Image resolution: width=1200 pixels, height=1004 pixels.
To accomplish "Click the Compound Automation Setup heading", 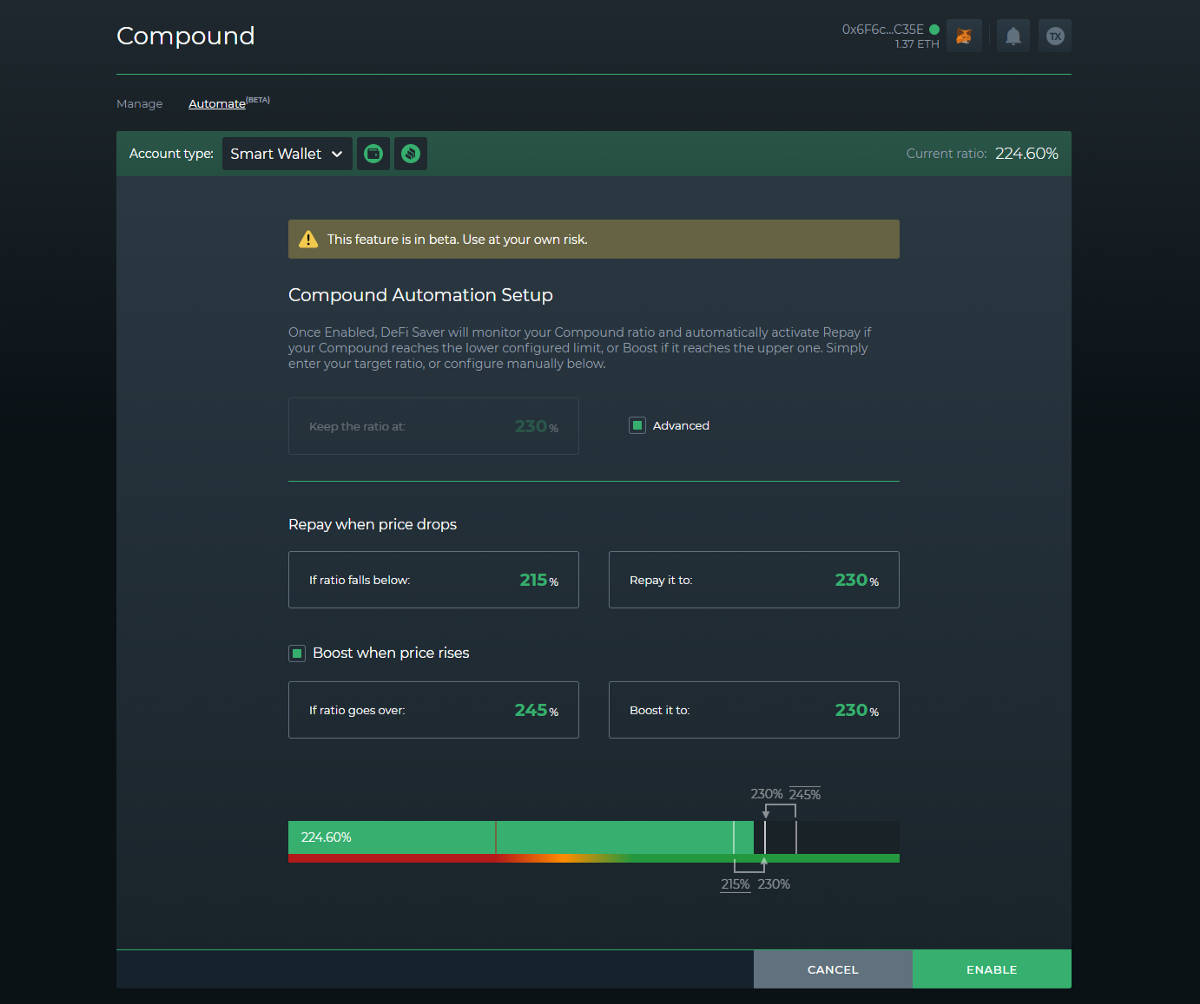I will (x=420, y=295).
